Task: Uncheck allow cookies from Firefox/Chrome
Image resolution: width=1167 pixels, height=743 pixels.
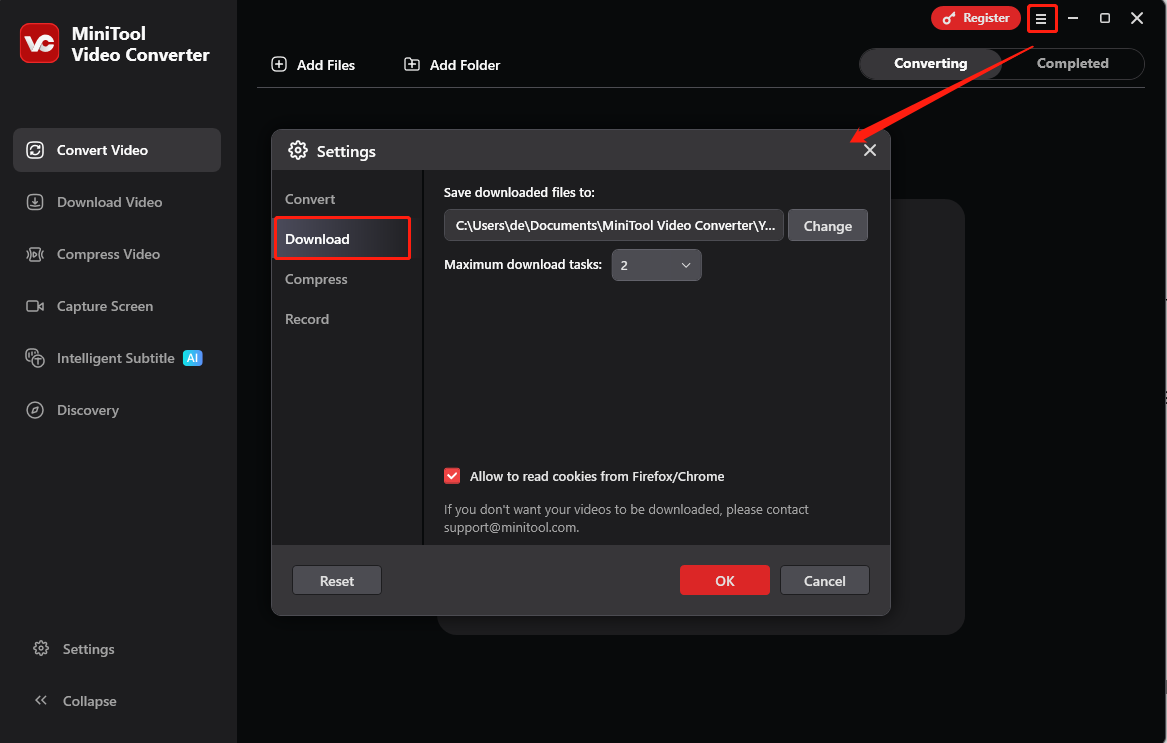Action: tap(452, 476)
